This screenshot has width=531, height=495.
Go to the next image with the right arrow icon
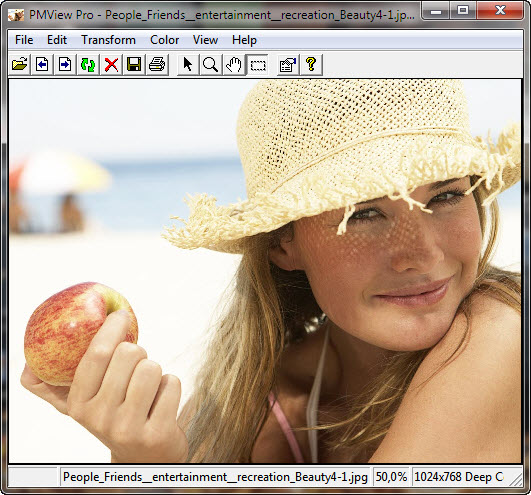65,64
